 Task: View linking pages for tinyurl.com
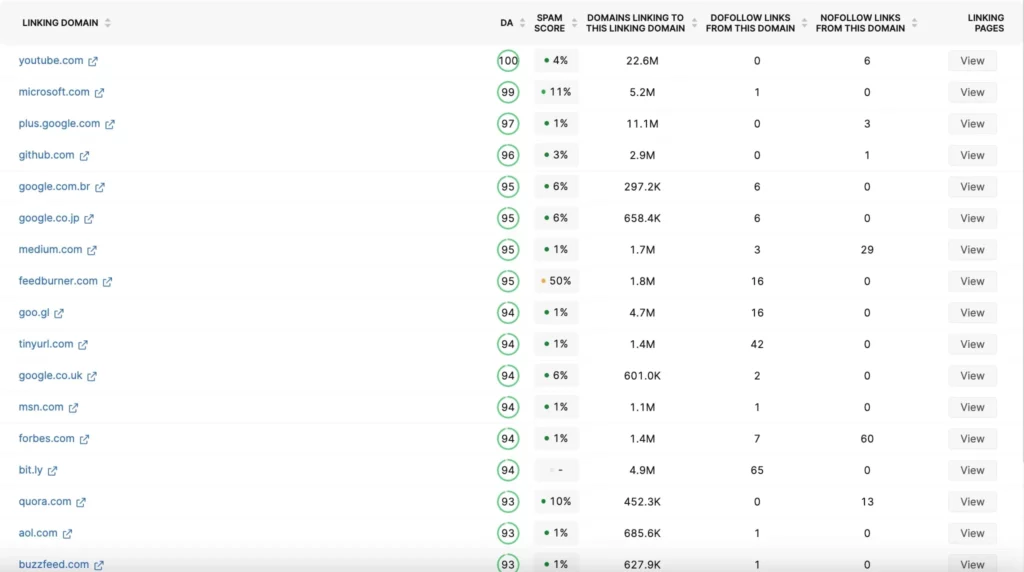click(x=972, y=344)
